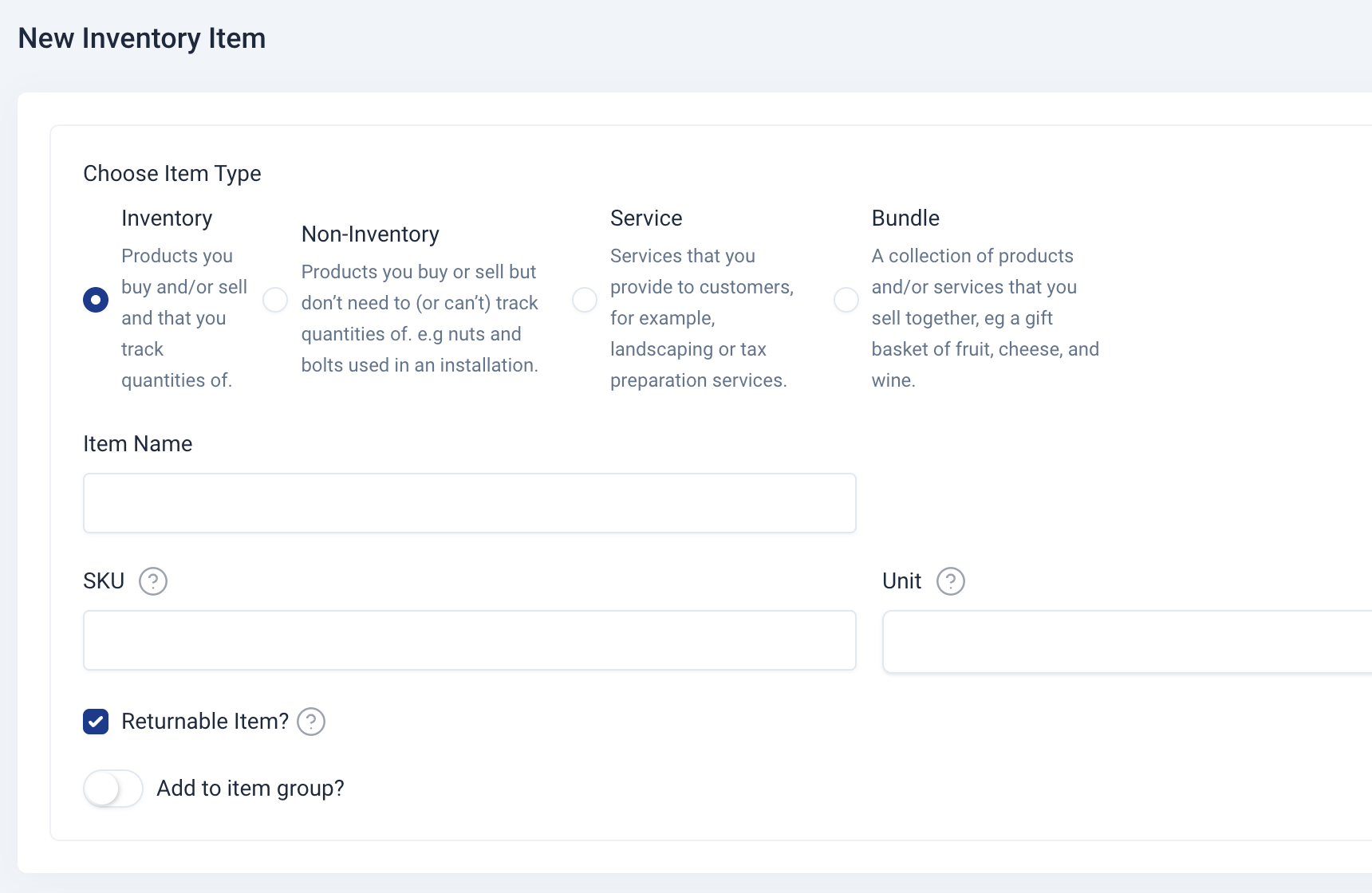Viewport: 1372px width, 893px height.
Task: Click the Returnable Item help icon
Action: tap(310, 722)
